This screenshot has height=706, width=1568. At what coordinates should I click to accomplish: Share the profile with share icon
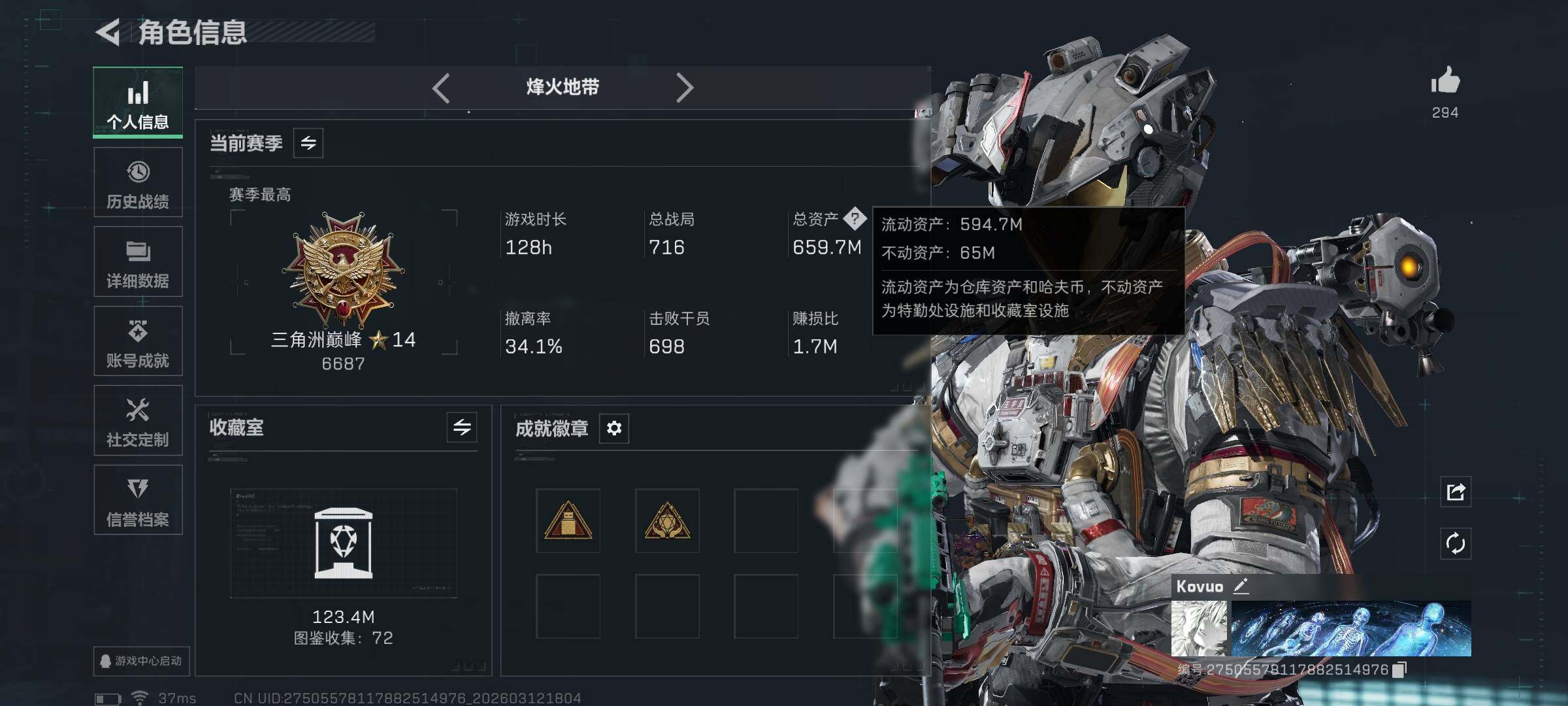point(1456,492)
